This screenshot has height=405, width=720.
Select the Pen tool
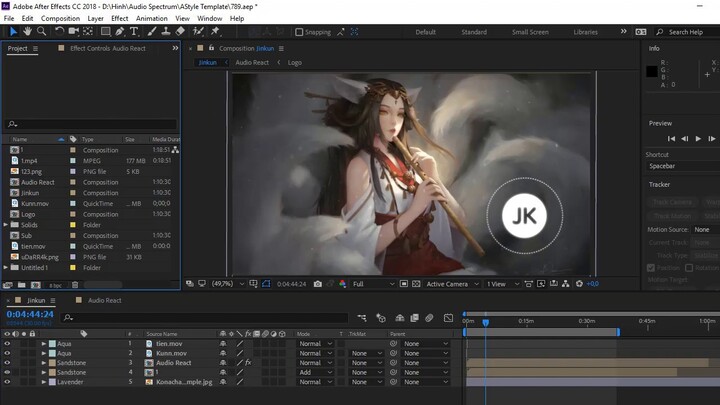119,31
